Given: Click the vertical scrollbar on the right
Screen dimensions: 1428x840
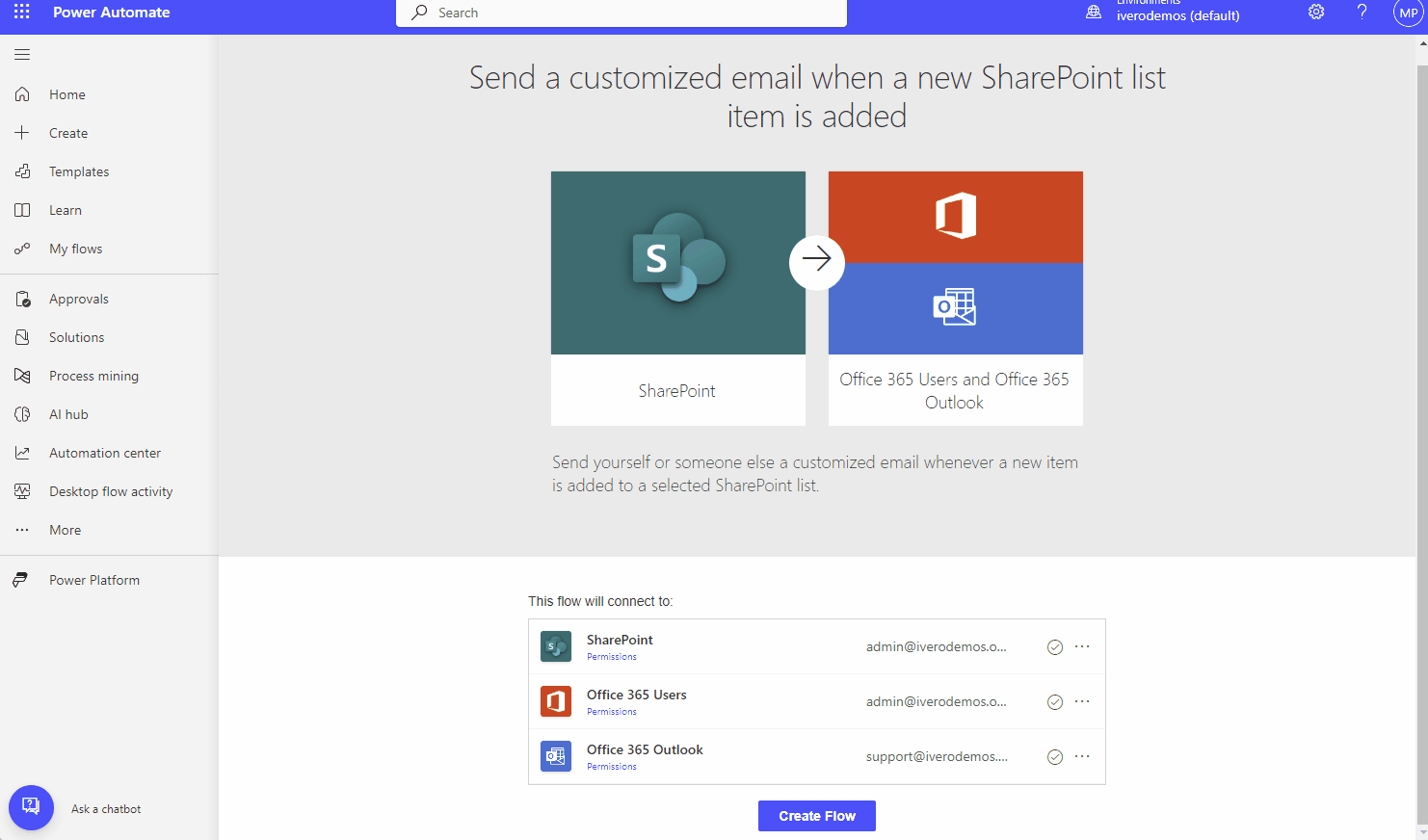Looking at the screenshot, I should click(x=1421, y=385).
